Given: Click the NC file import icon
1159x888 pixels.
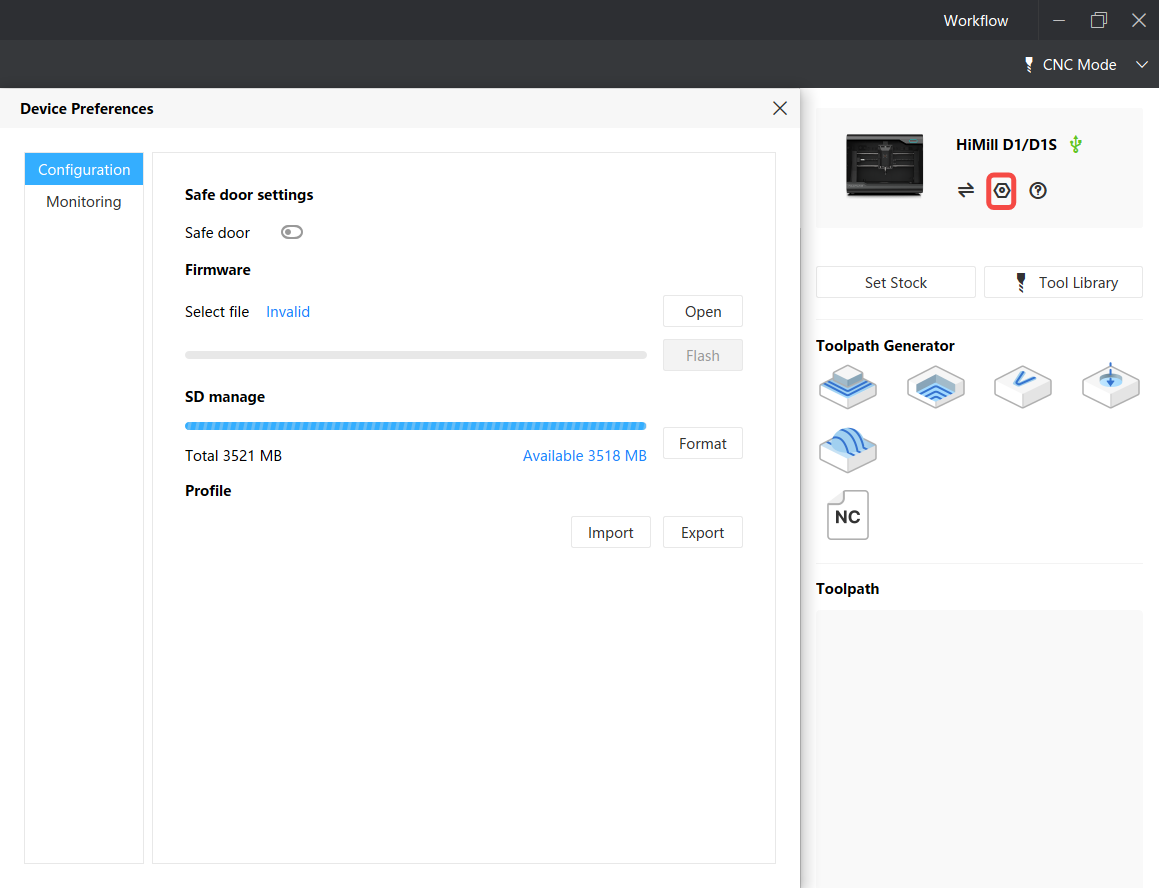Looking at the screenshot, I should [x=847, y=515].
